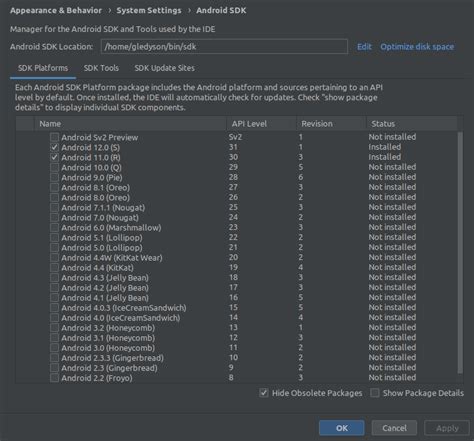Image resolution: width=474 pixels, height=441 pixels.
Task: Click API level 23 cell
Action: click(233, 227)
